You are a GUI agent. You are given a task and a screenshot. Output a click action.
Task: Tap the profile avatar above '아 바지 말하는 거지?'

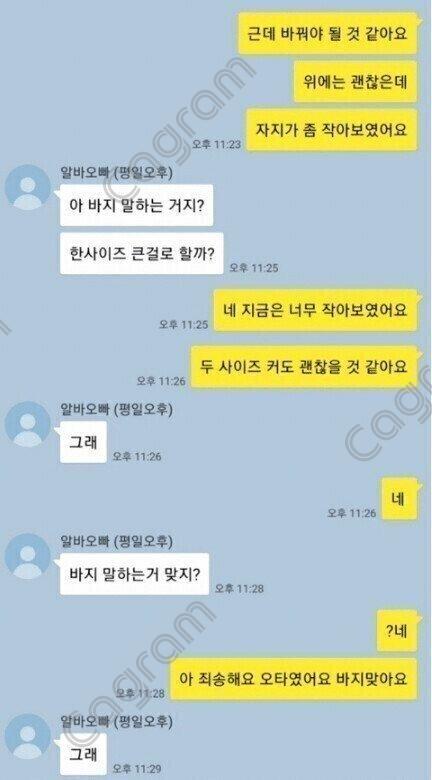(x=28, y=188)
